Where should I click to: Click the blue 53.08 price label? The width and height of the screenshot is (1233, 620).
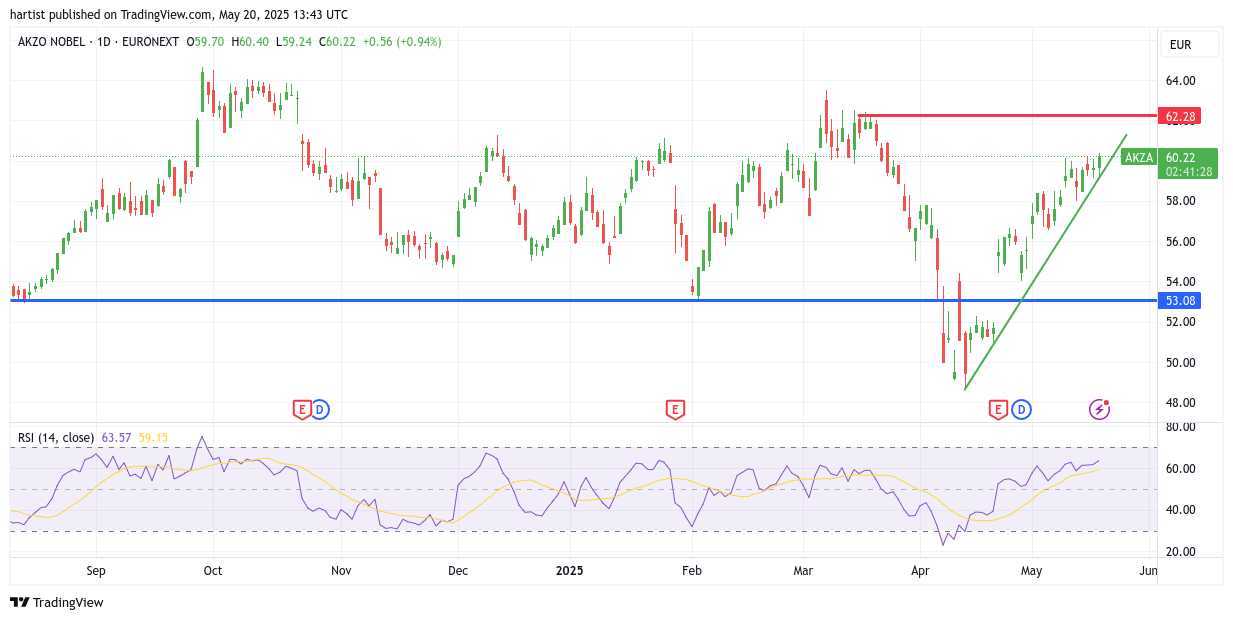(1179, 300)
